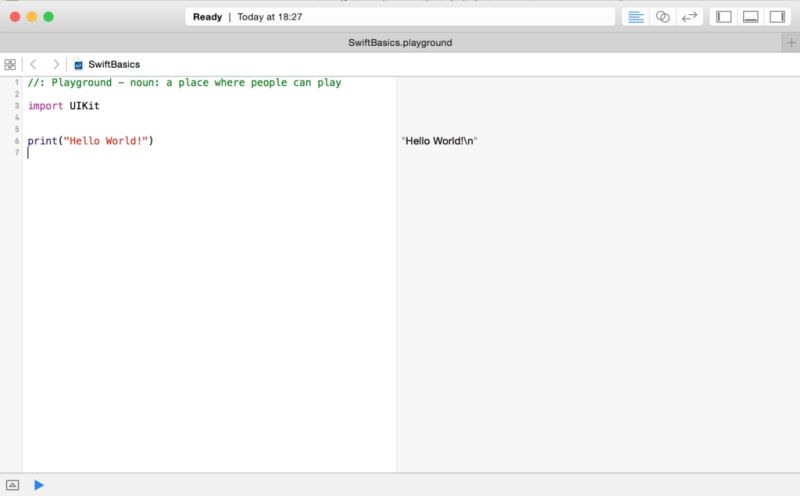Place cursor in print("Hello World!") line
Image resolution: width=800 pixels, height=496 pixels.
tap(90, 141)
